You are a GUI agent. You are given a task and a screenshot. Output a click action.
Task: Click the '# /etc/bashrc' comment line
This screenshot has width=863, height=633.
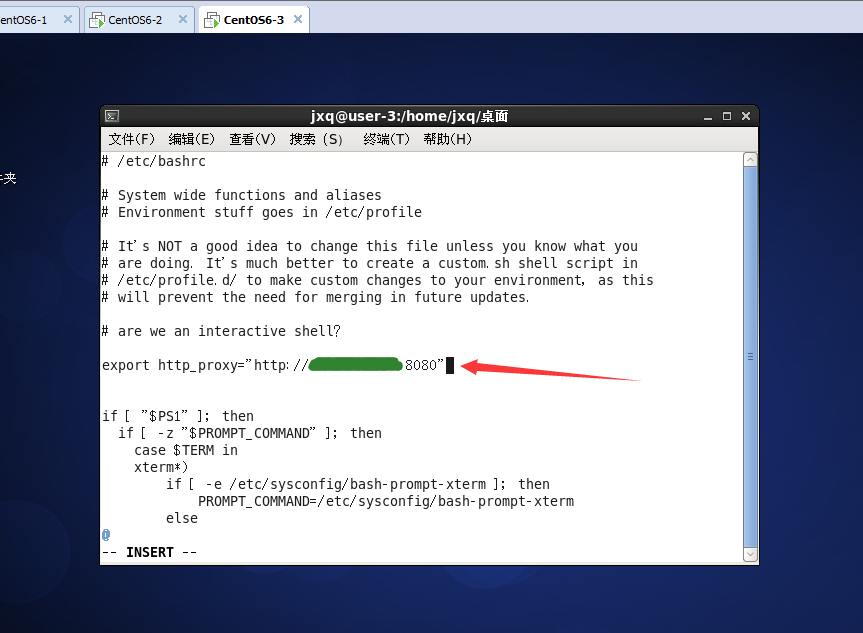point(154,161)
